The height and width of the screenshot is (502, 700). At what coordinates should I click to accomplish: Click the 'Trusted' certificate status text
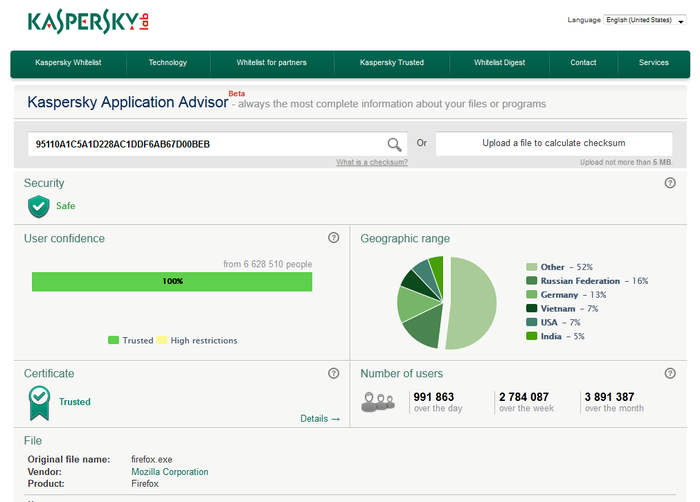click(75, 402)
